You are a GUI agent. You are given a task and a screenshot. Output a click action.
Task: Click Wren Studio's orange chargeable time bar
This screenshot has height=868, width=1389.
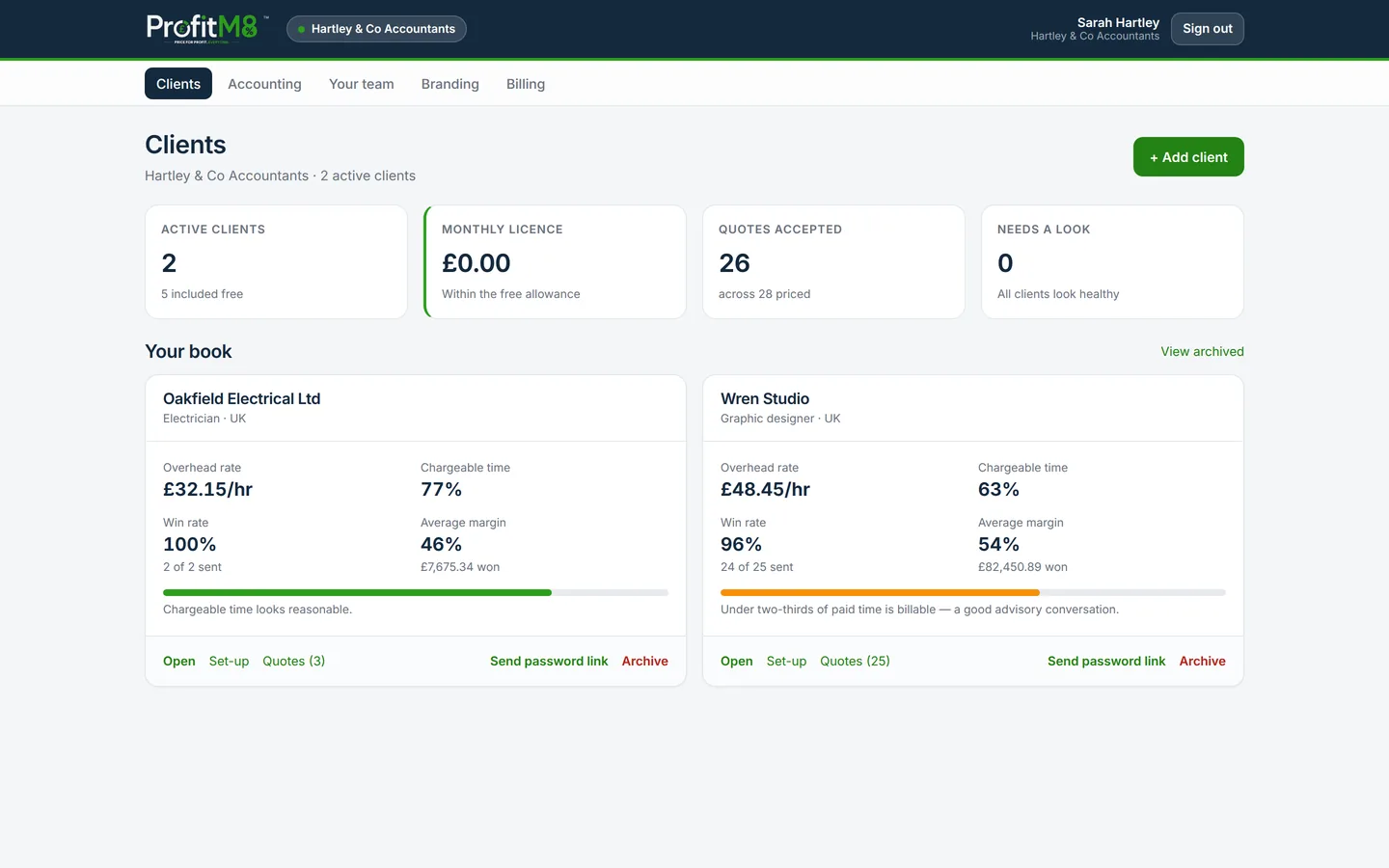pos(880,592)
